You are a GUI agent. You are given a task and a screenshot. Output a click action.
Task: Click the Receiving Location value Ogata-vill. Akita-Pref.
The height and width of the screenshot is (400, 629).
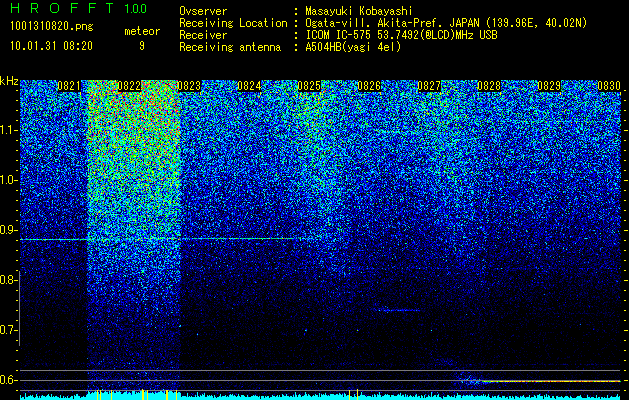coord(375,23)
